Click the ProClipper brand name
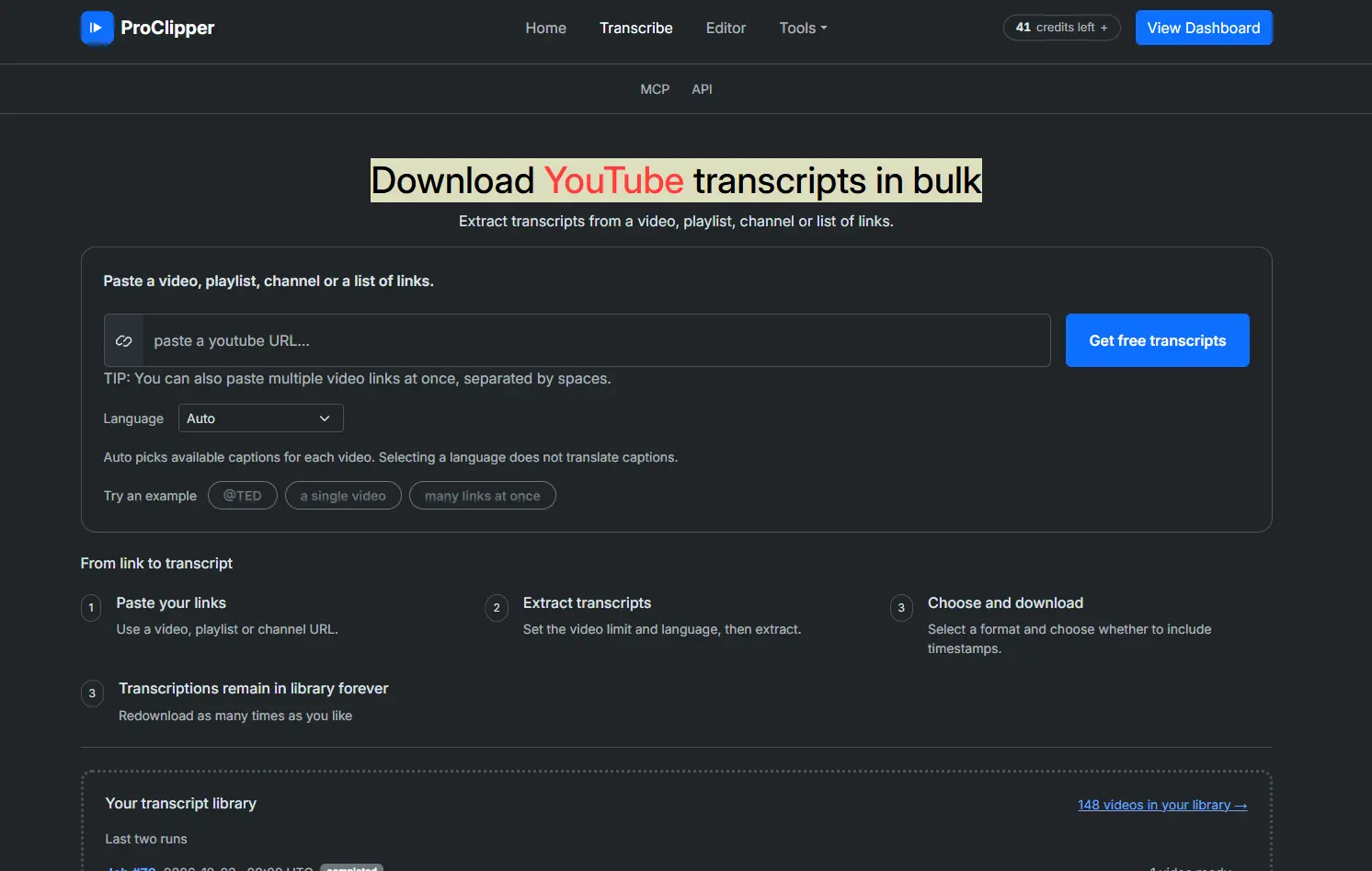The image size is (1372, 871). (167, 28)
